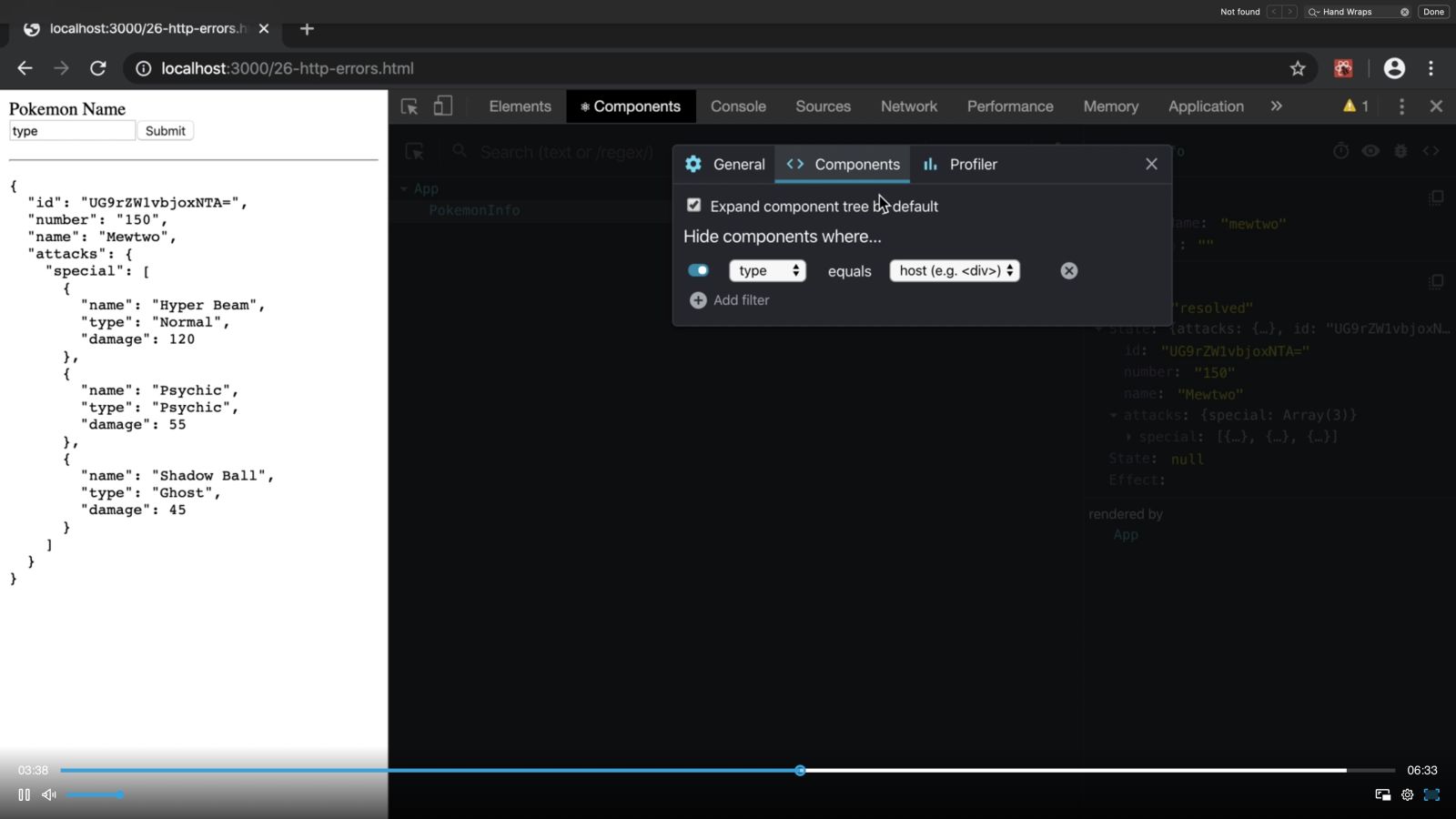Open DevTools three-dot customize menu
Image resolution: width=1456 pixels, height=819 pixels.
1401,106
